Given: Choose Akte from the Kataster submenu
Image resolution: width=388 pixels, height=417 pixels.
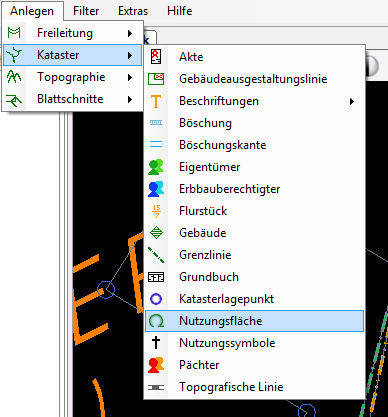Looking at the screenshot, I should [254, 57].
